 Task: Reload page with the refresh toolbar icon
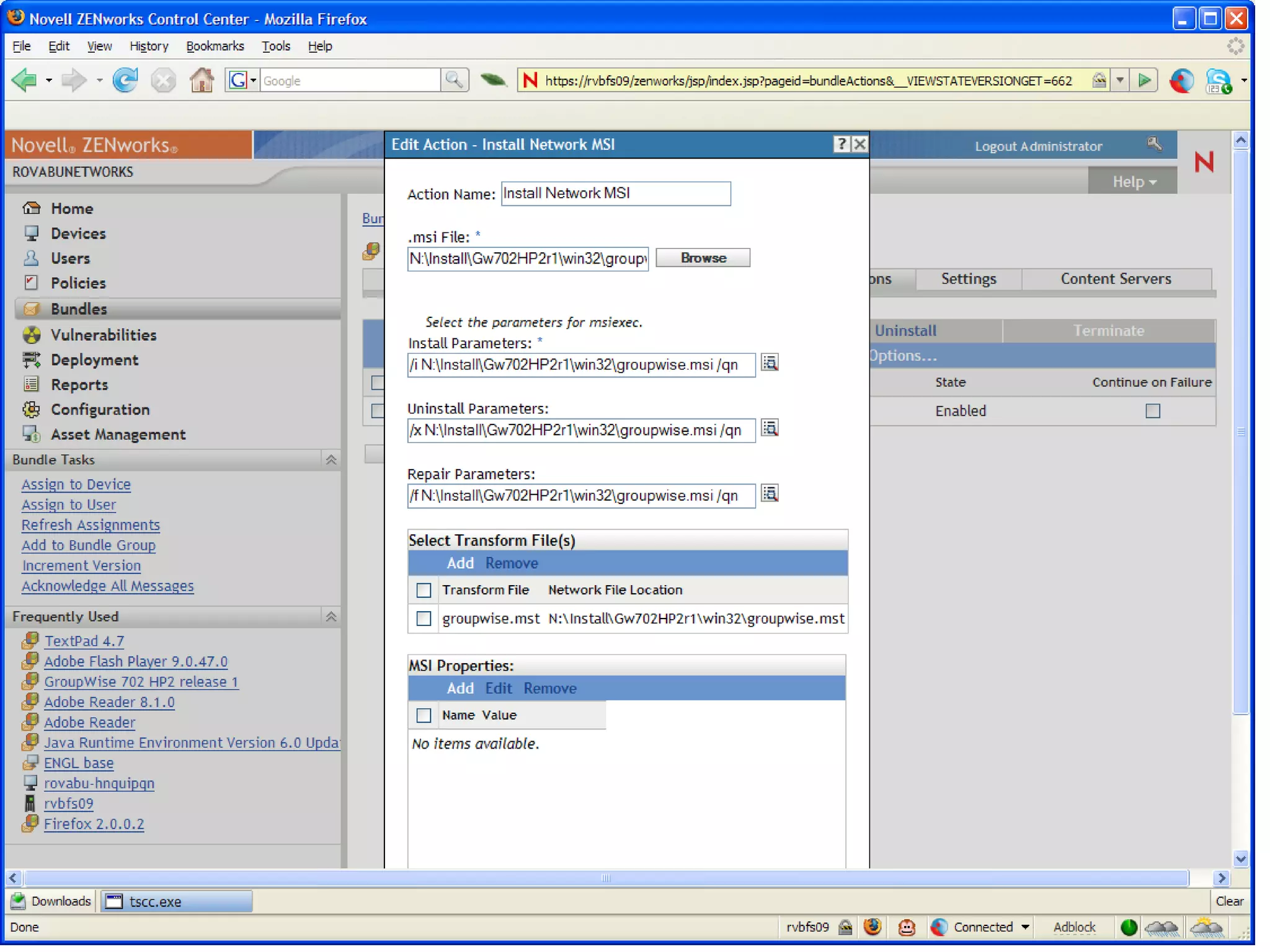point(125,81)
